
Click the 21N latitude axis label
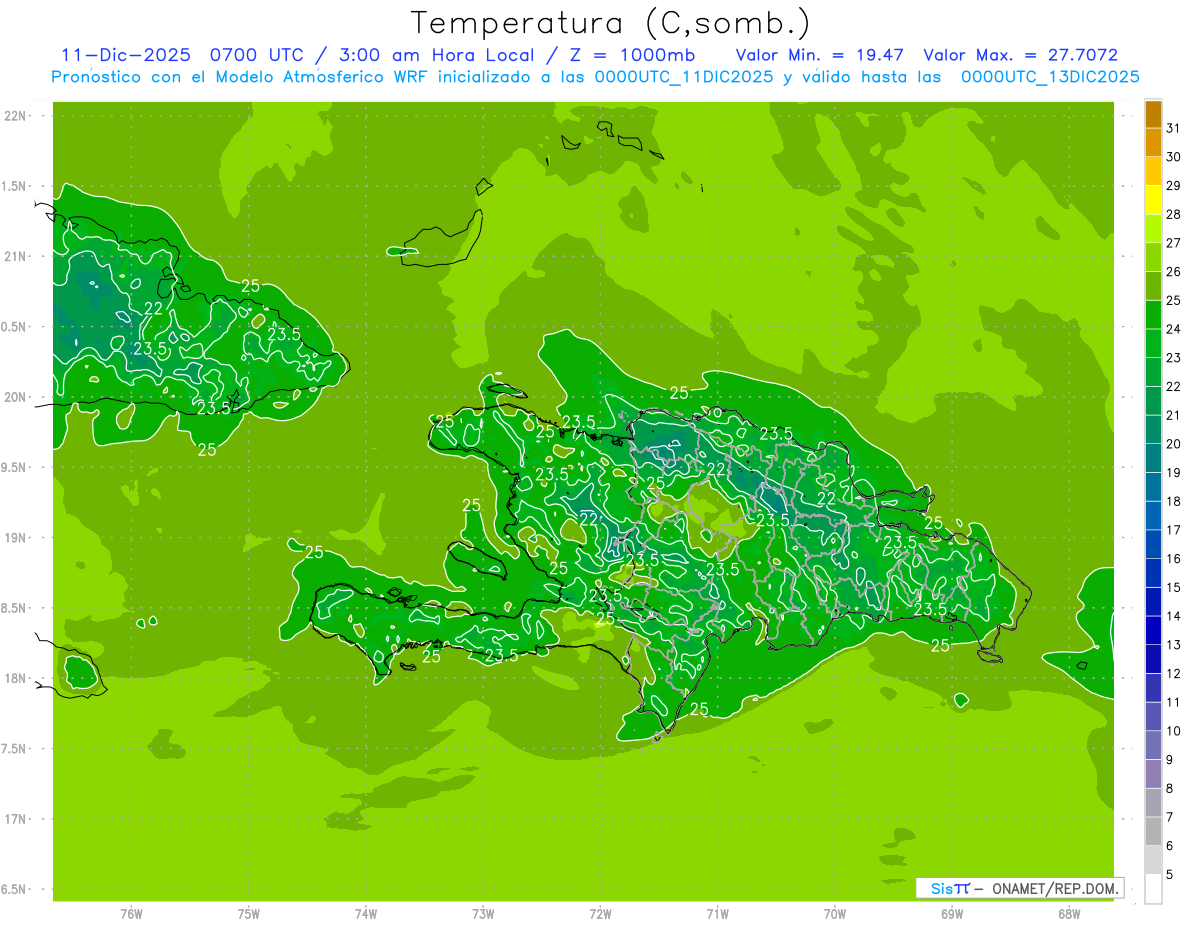coord(14,256)
